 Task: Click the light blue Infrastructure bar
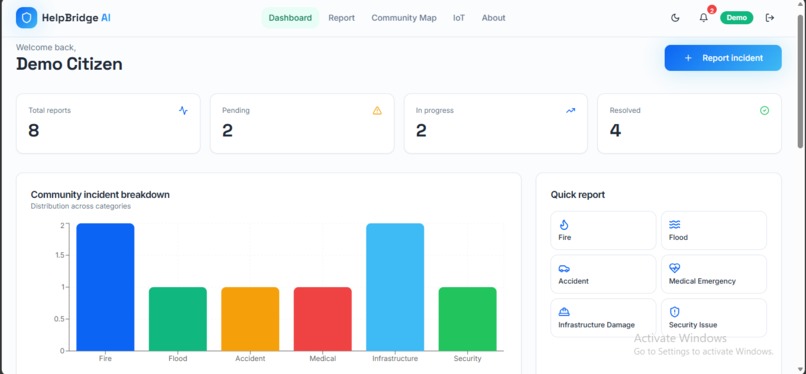(x=395, y=287)
